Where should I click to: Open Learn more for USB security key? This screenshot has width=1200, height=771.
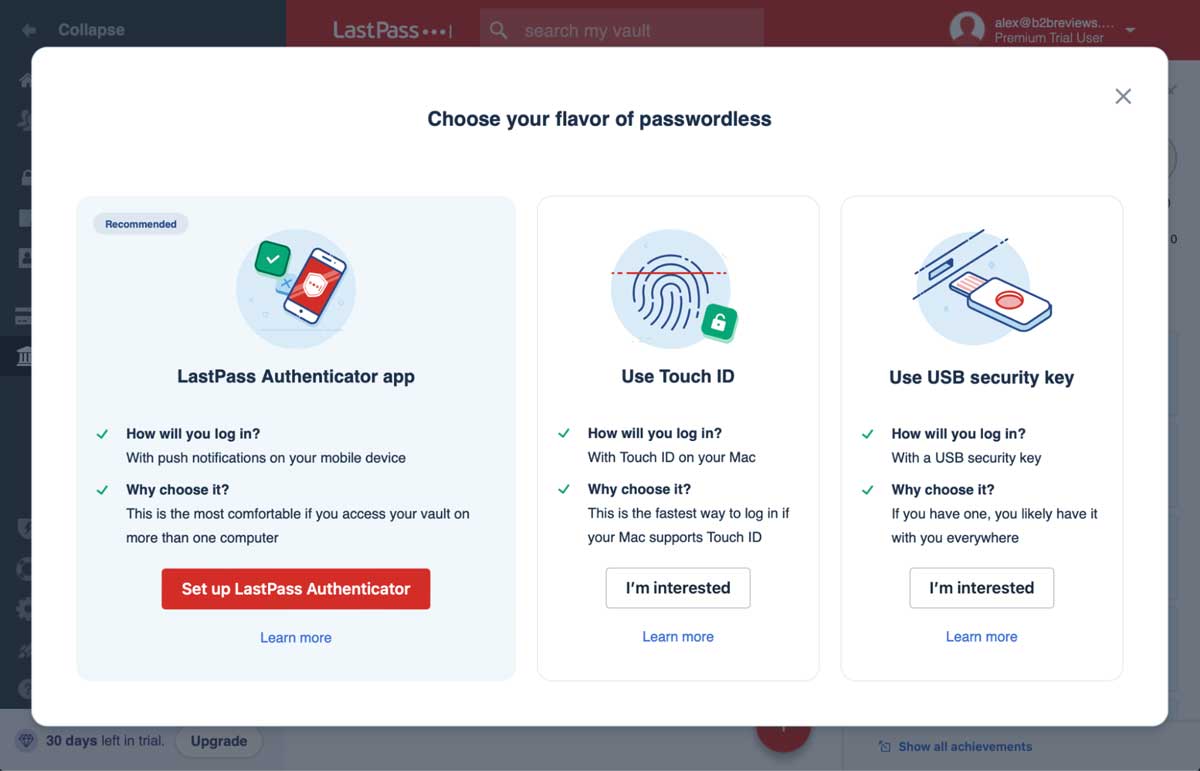click(981, 636)
